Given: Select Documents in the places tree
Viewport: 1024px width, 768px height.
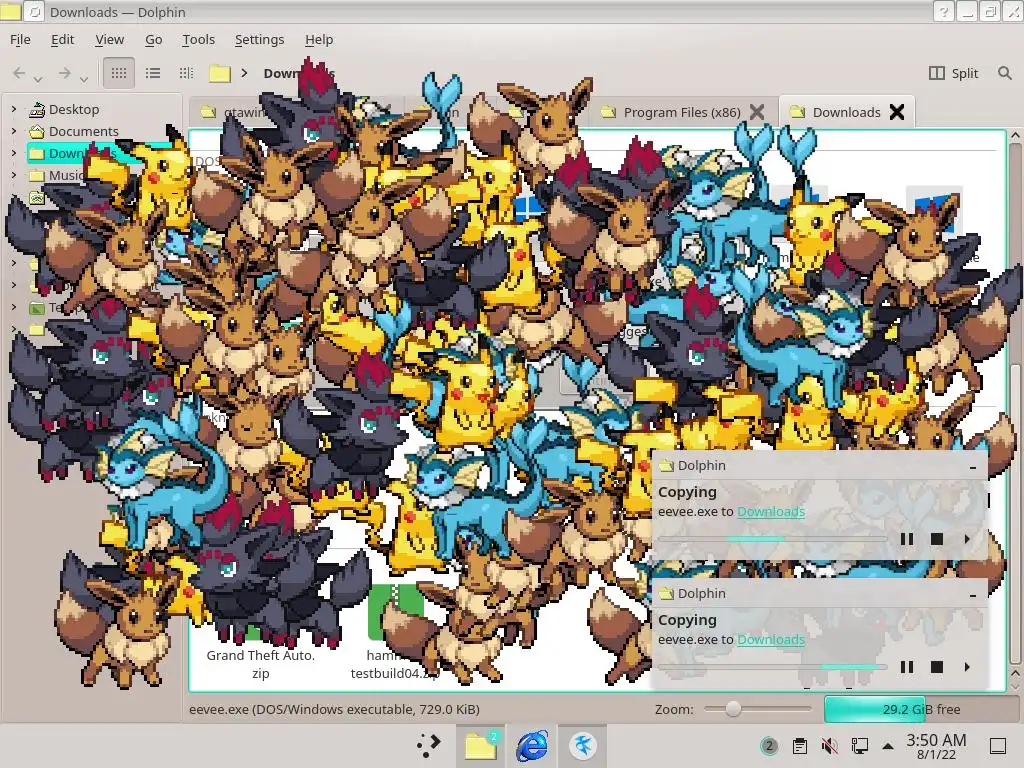Looking at the screenshot, I should (84, 131).
